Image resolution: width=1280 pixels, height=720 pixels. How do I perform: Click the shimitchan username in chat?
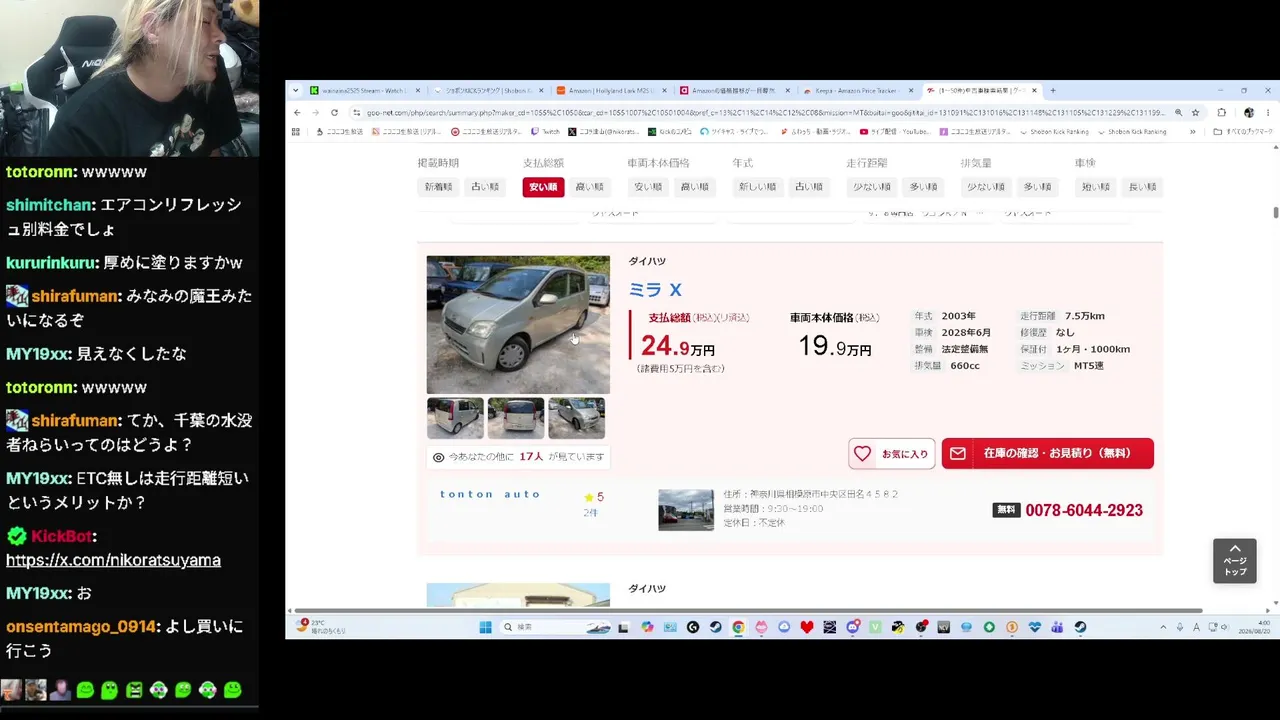(x=50, y=205)
